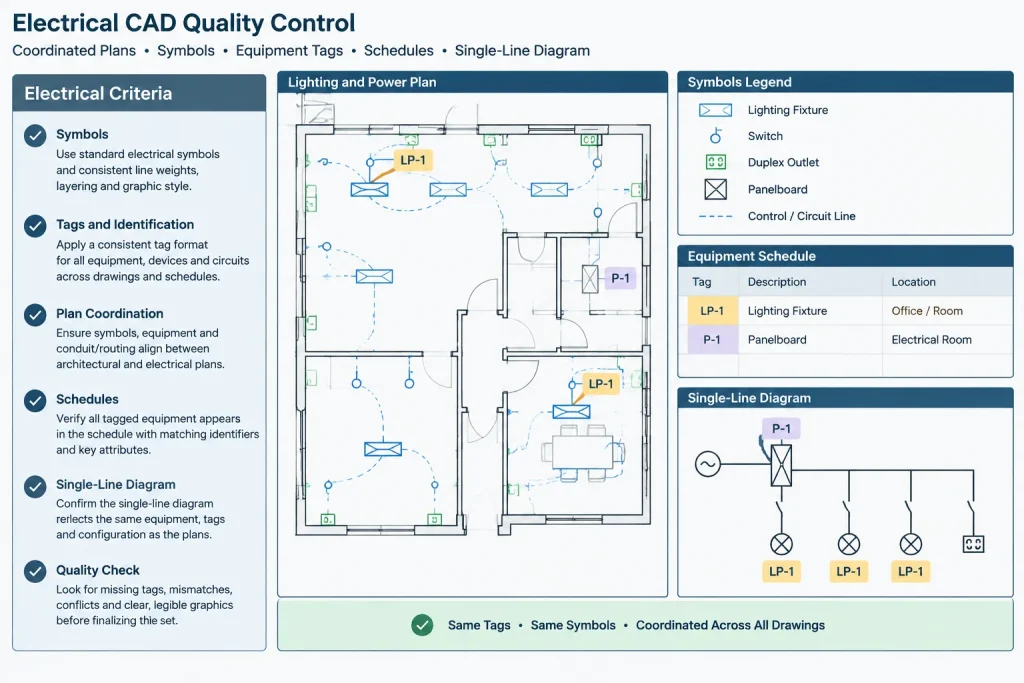Screen dimensions: 1024x683
Task: Click Same Tags in the bottom banner
Action: [479, 625]
